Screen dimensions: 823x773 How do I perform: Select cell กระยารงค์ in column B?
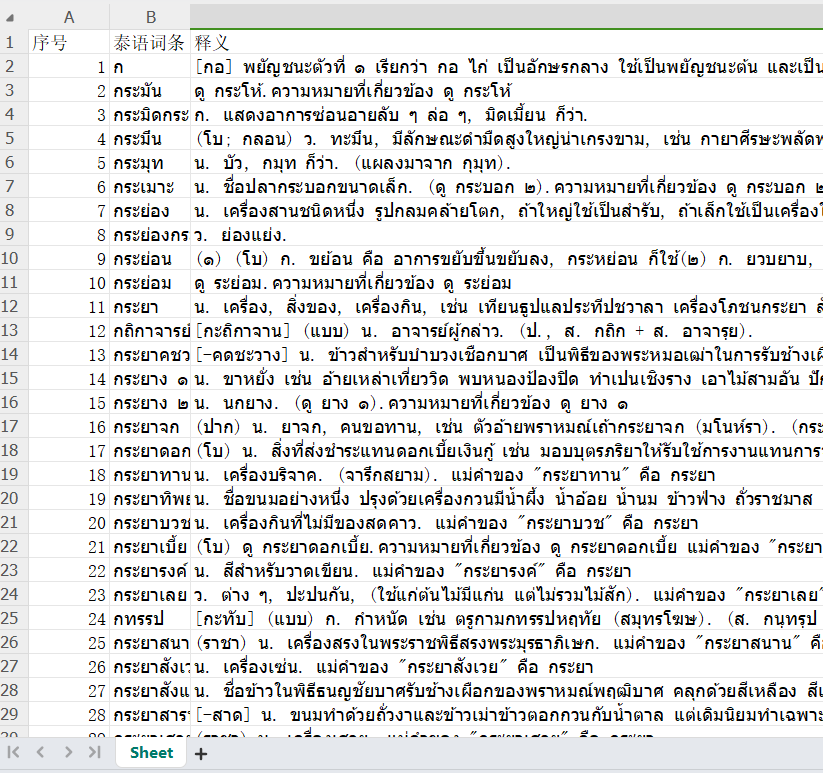coord(150,570)
